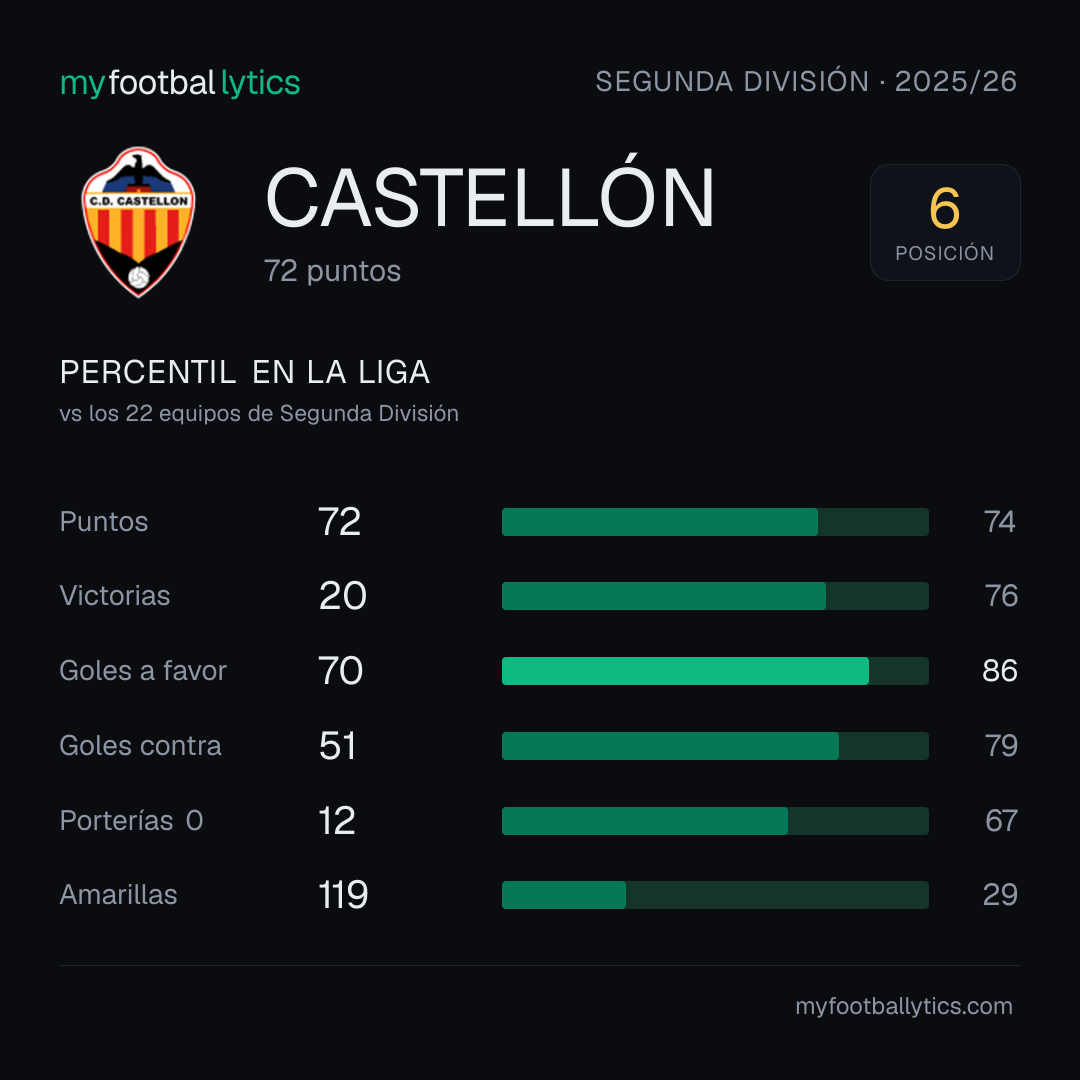The height and width of the screenshot is (1080, 1080).
Task: Open the myfootballytics.com footer link
Action: pos(904,1006)
